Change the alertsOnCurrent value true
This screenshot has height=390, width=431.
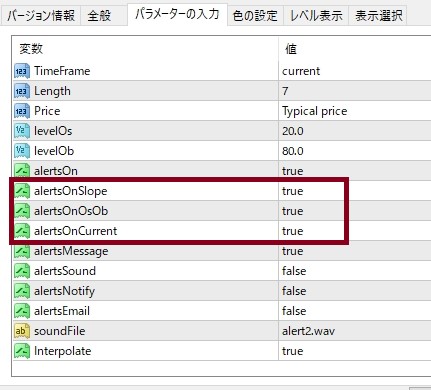(292, 231)
